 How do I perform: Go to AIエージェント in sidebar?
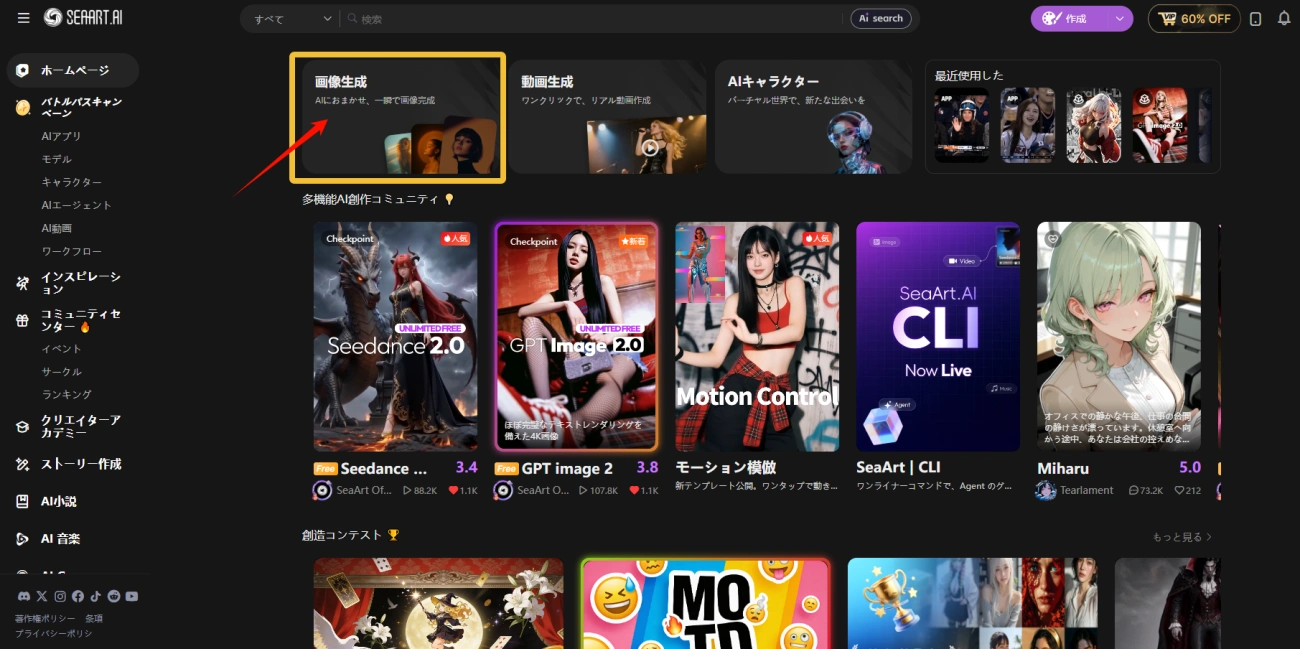point(76,205)
